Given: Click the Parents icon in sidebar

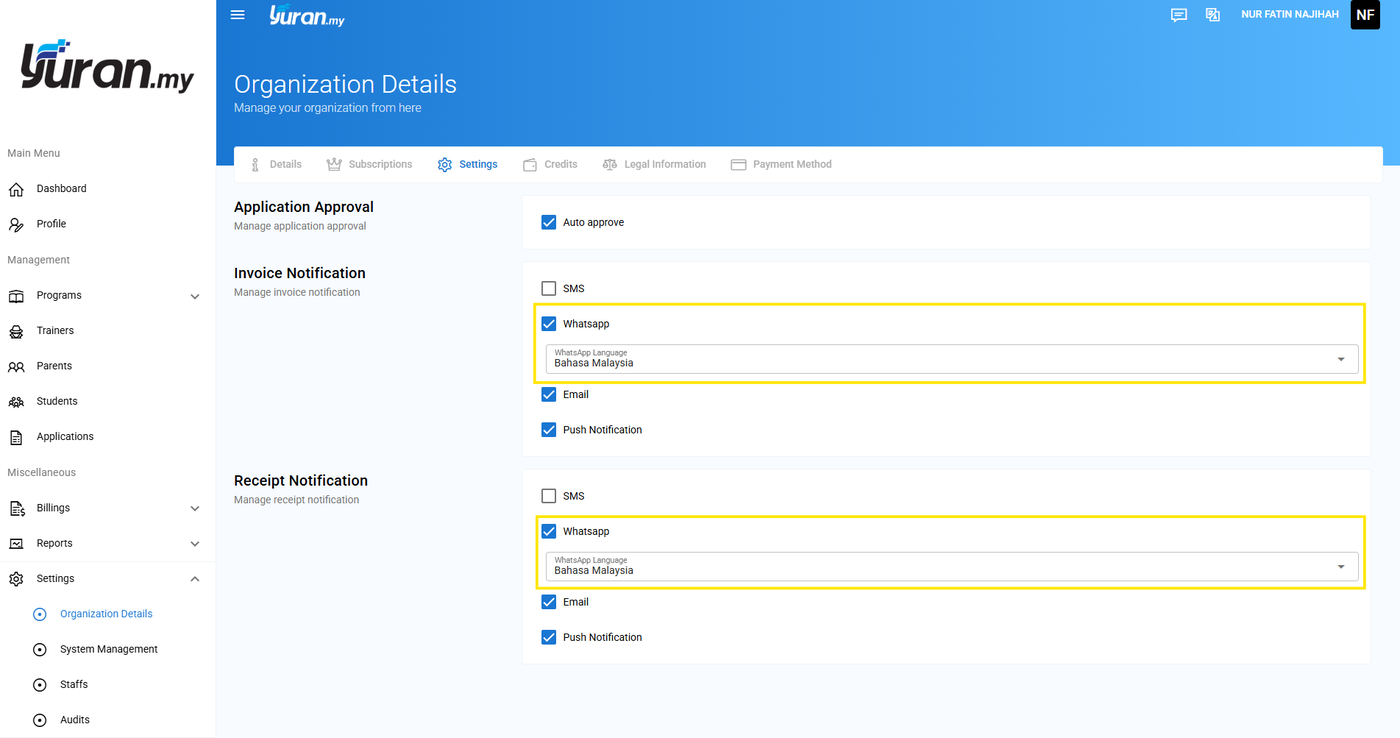Looking at the screenshot, I should pyautogui.click(x=16, y=366).
